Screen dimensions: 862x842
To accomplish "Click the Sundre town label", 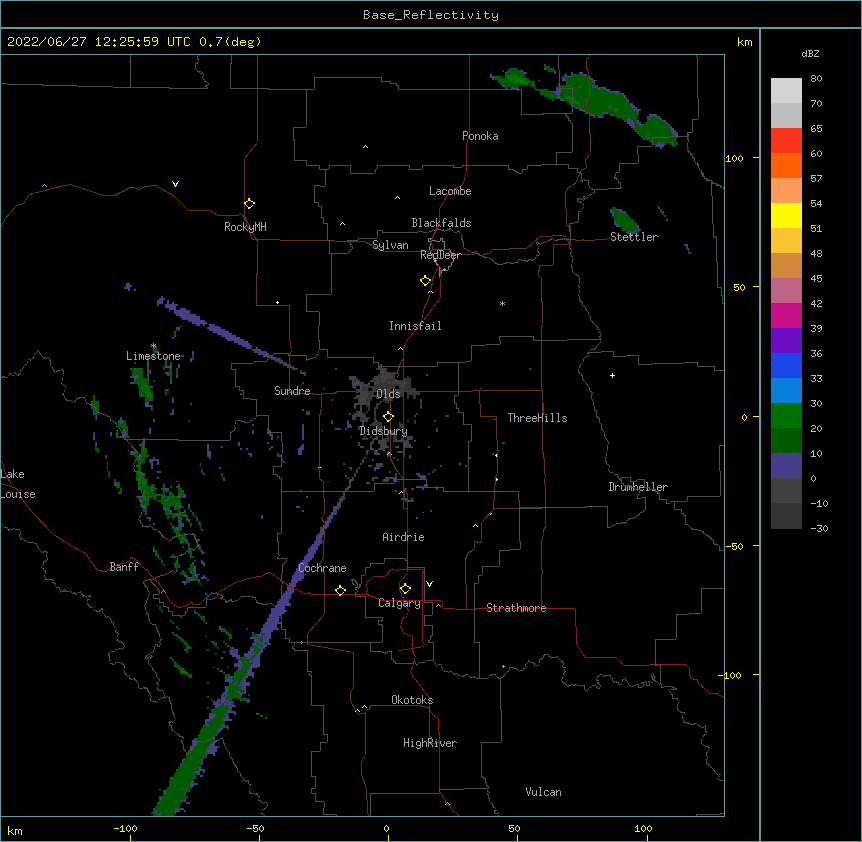I will [292, 391].
